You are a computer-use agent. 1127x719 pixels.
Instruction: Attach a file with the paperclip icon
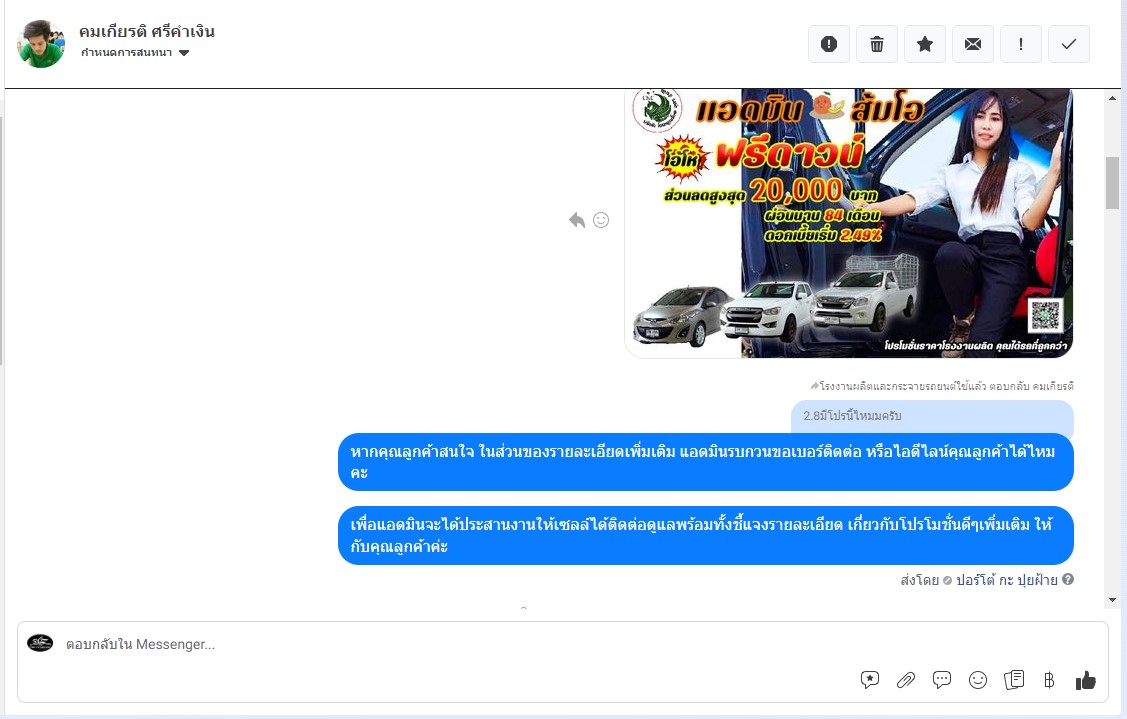tap(906, 680)
